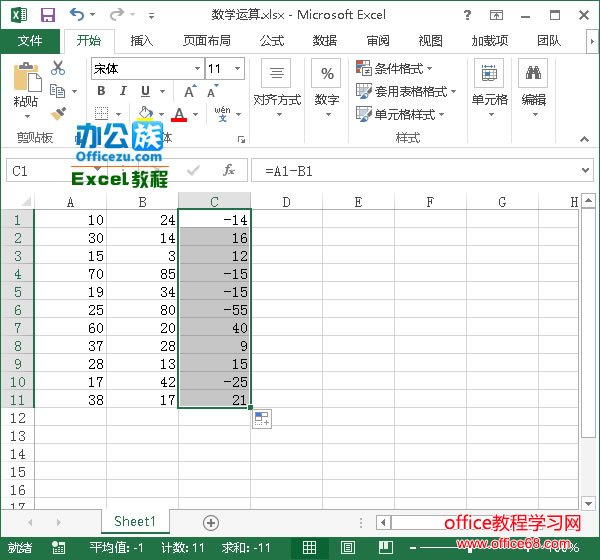Screen dimensions: 600x560
Task: Open the number (数字) percent group
Action: 327,88
